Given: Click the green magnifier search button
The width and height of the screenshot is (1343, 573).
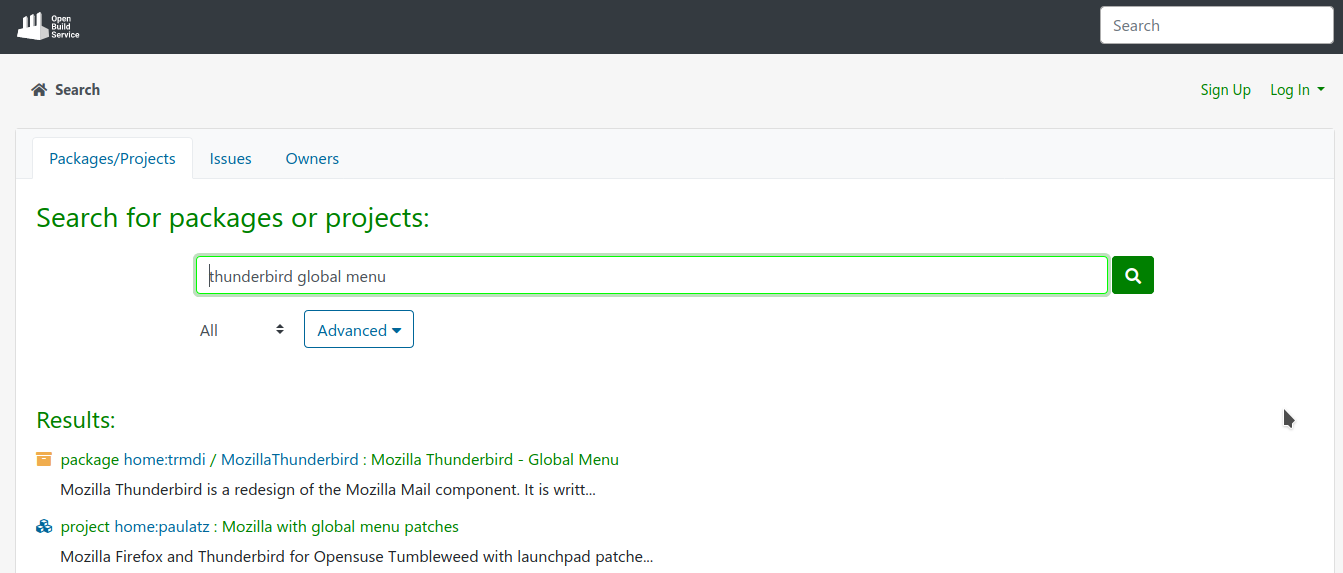Looking at the screenshot, I should pos(1133,275).
